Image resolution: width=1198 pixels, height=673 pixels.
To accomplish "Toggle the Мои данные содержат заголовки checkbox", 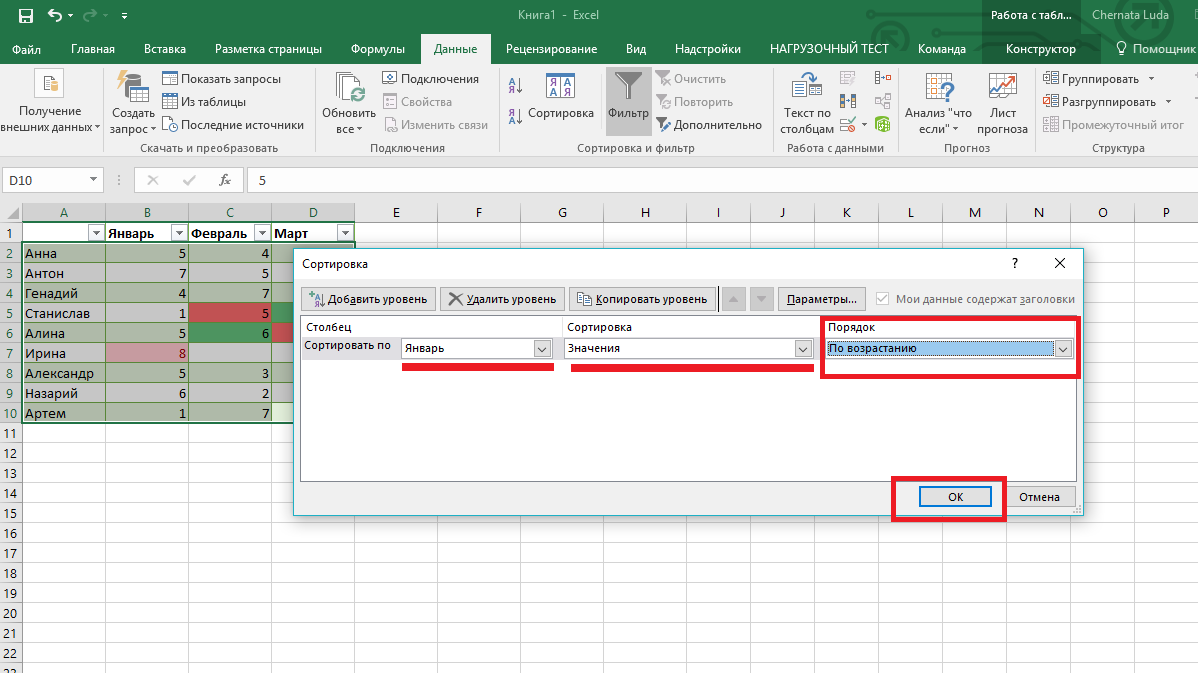I will click(883, 298).
